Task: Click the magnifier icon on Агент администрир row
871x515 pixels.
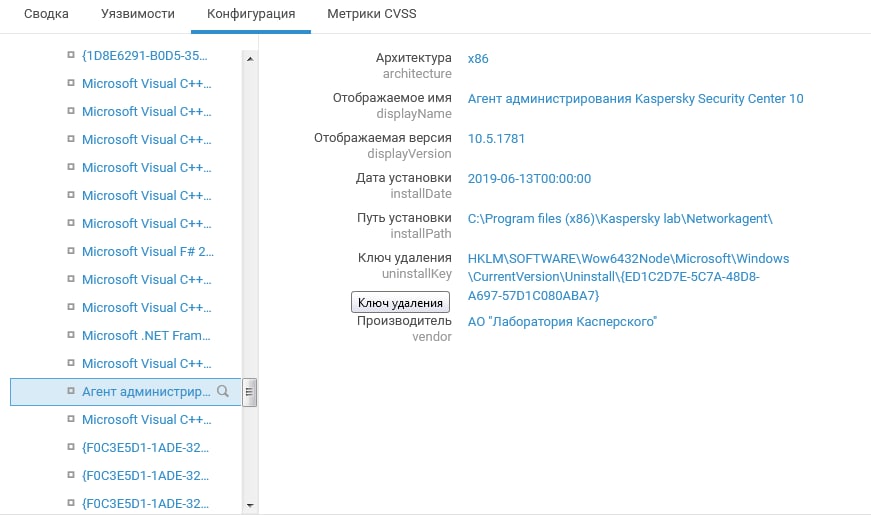Action: (x=223, y=391)
